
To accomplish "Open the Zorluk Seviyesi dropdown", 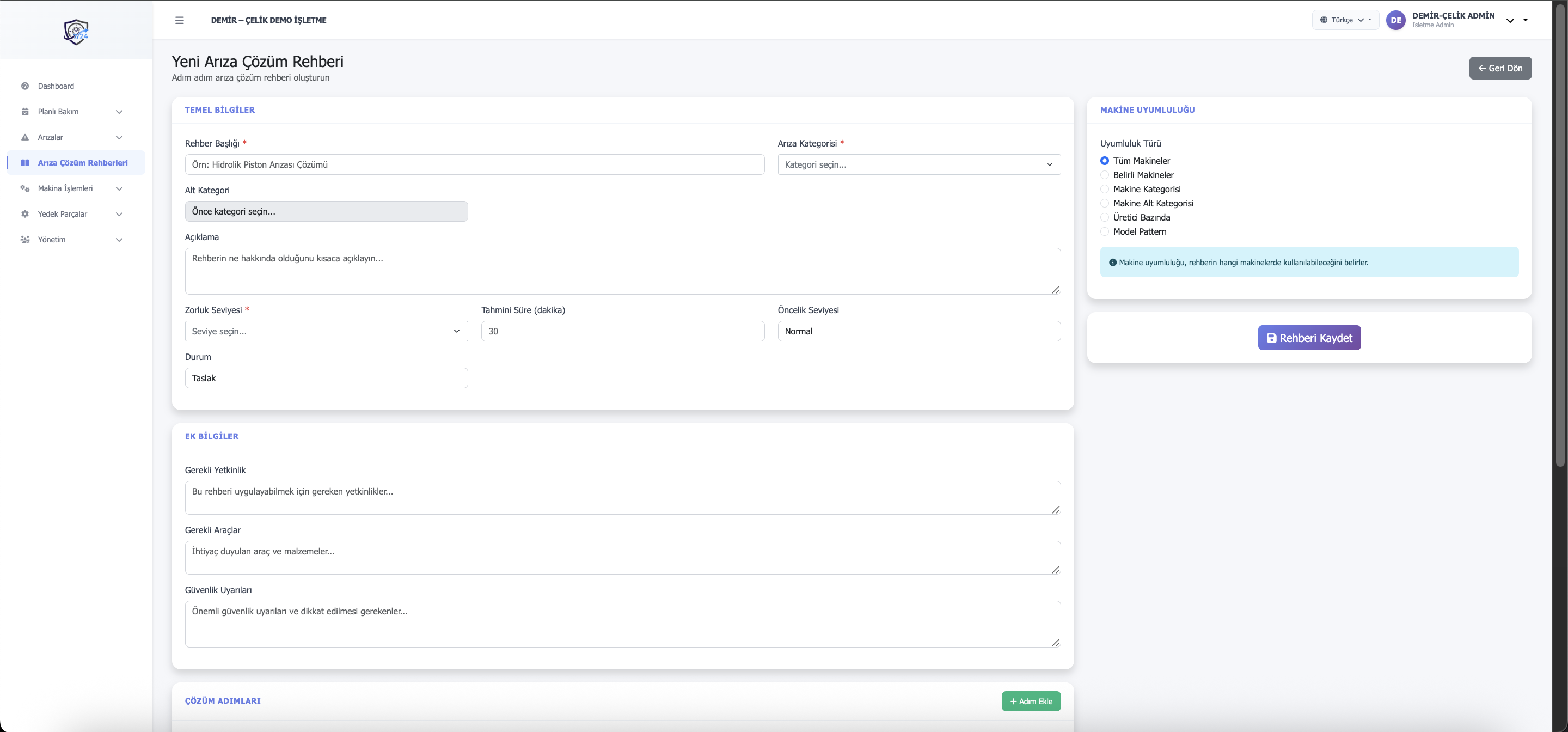I will click(326, 331).
